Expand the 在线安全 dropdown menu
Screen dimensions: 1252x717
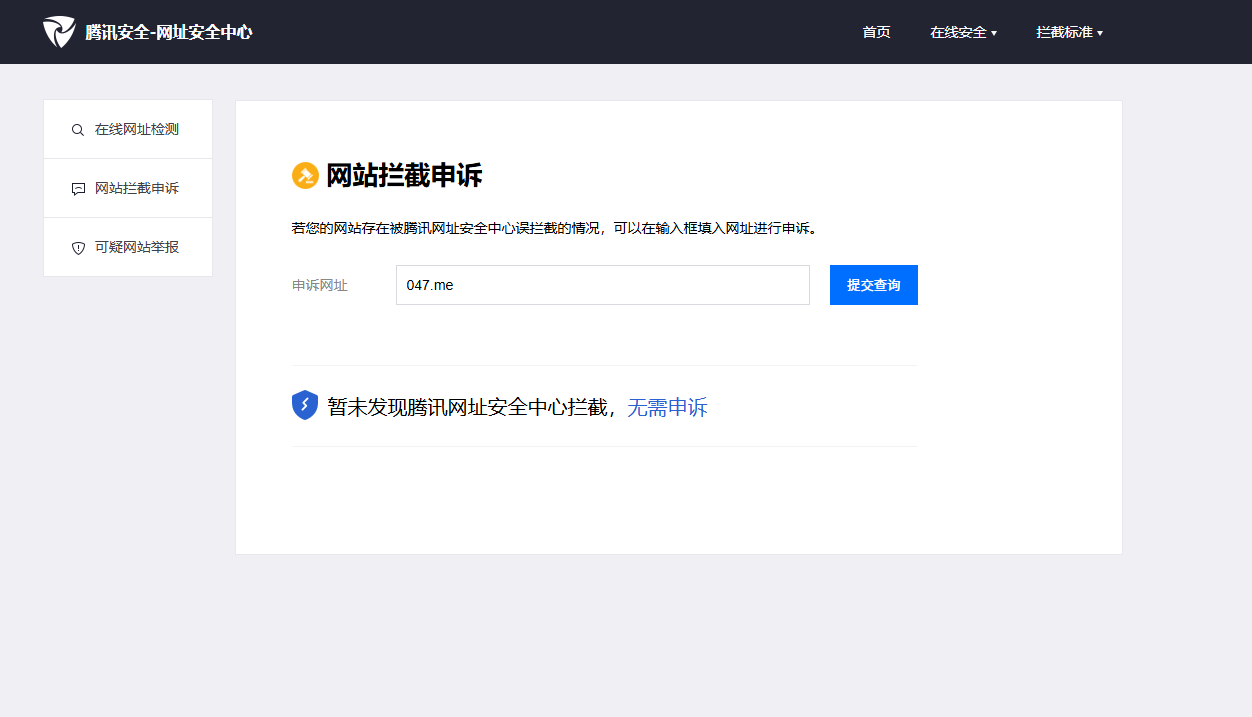(x=963, y=32)
